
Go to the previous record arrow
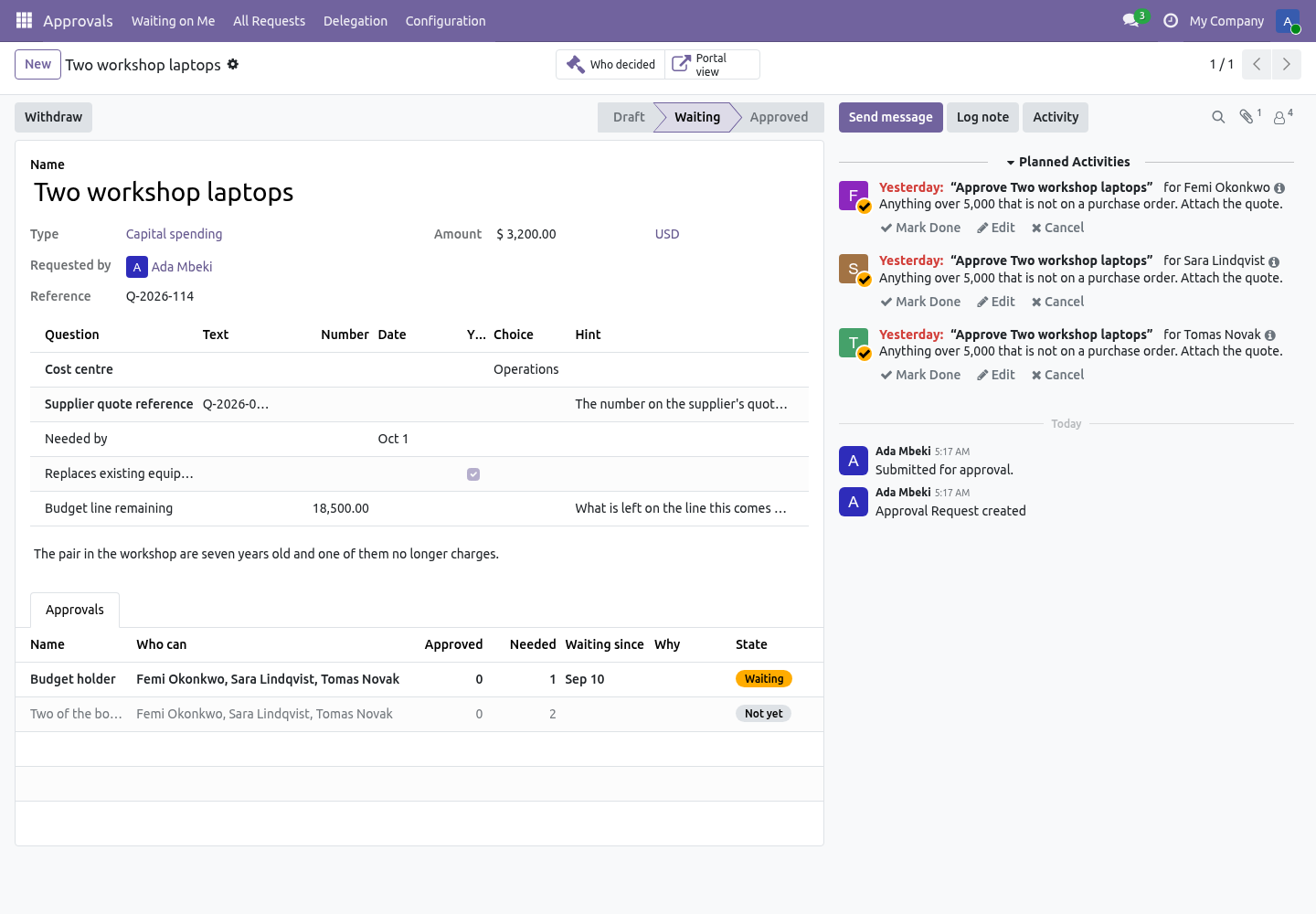[x=1257, y=64]
